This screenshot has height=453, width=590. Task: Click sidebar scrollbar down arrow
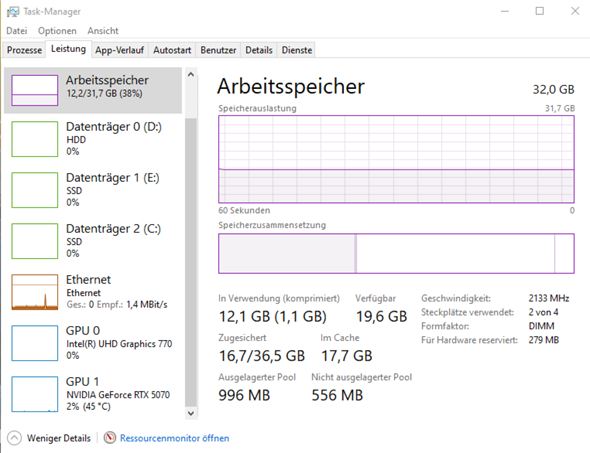(191, 413)
